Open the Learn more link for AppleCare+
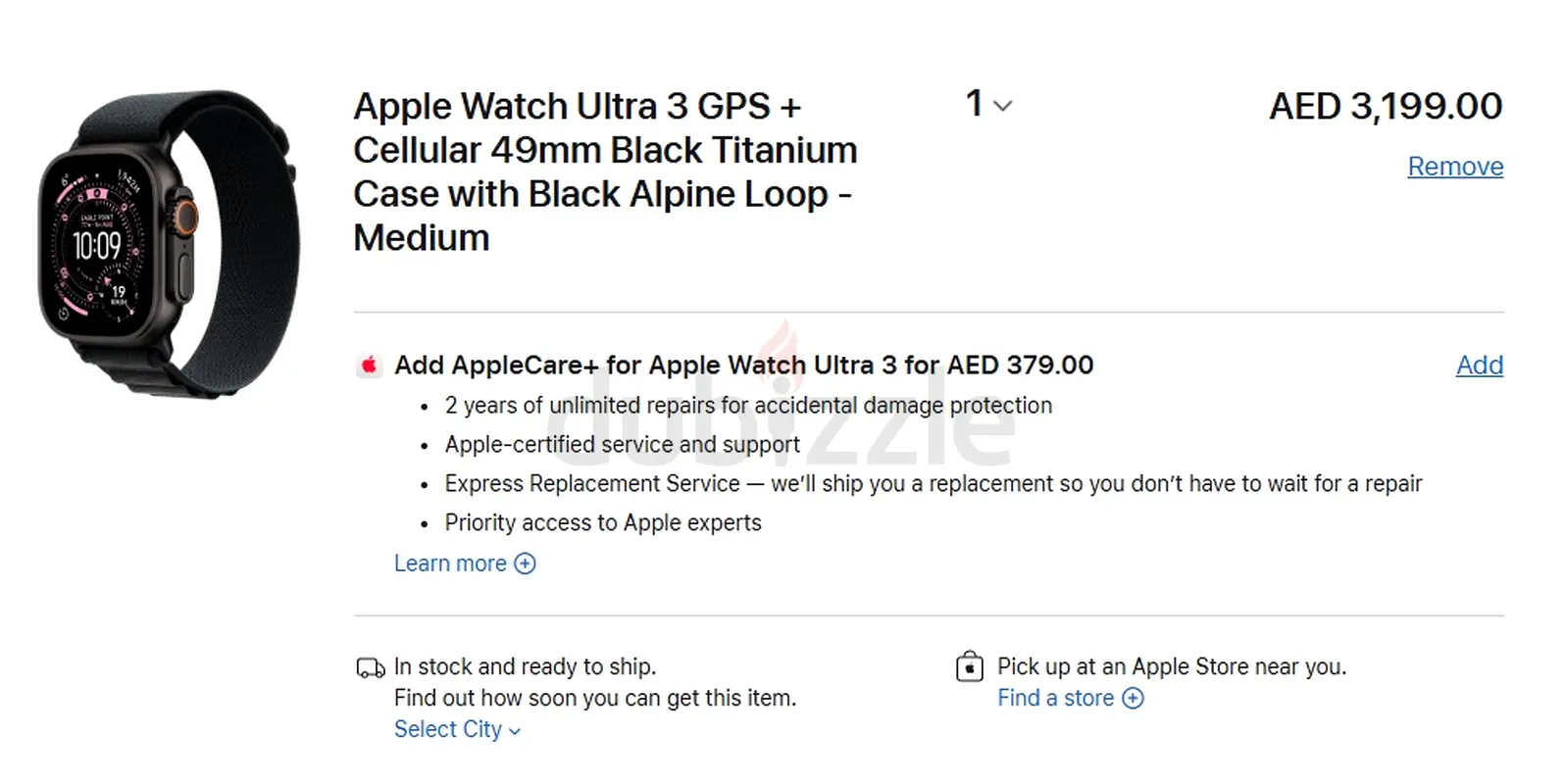This screenshot has height=784, width=1564. [x=450, y=563]
